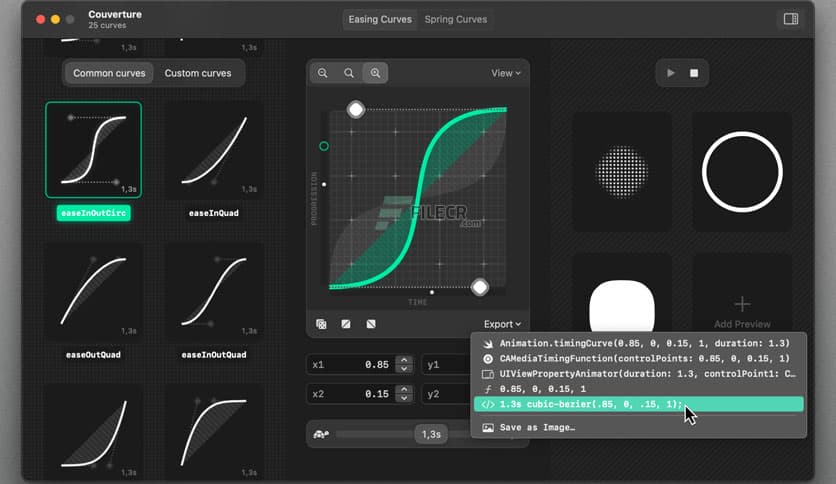Image resolution: width=836 pixels, height=484 pixels.
Task: Click the Couverture window title
Action: [115, 14]
